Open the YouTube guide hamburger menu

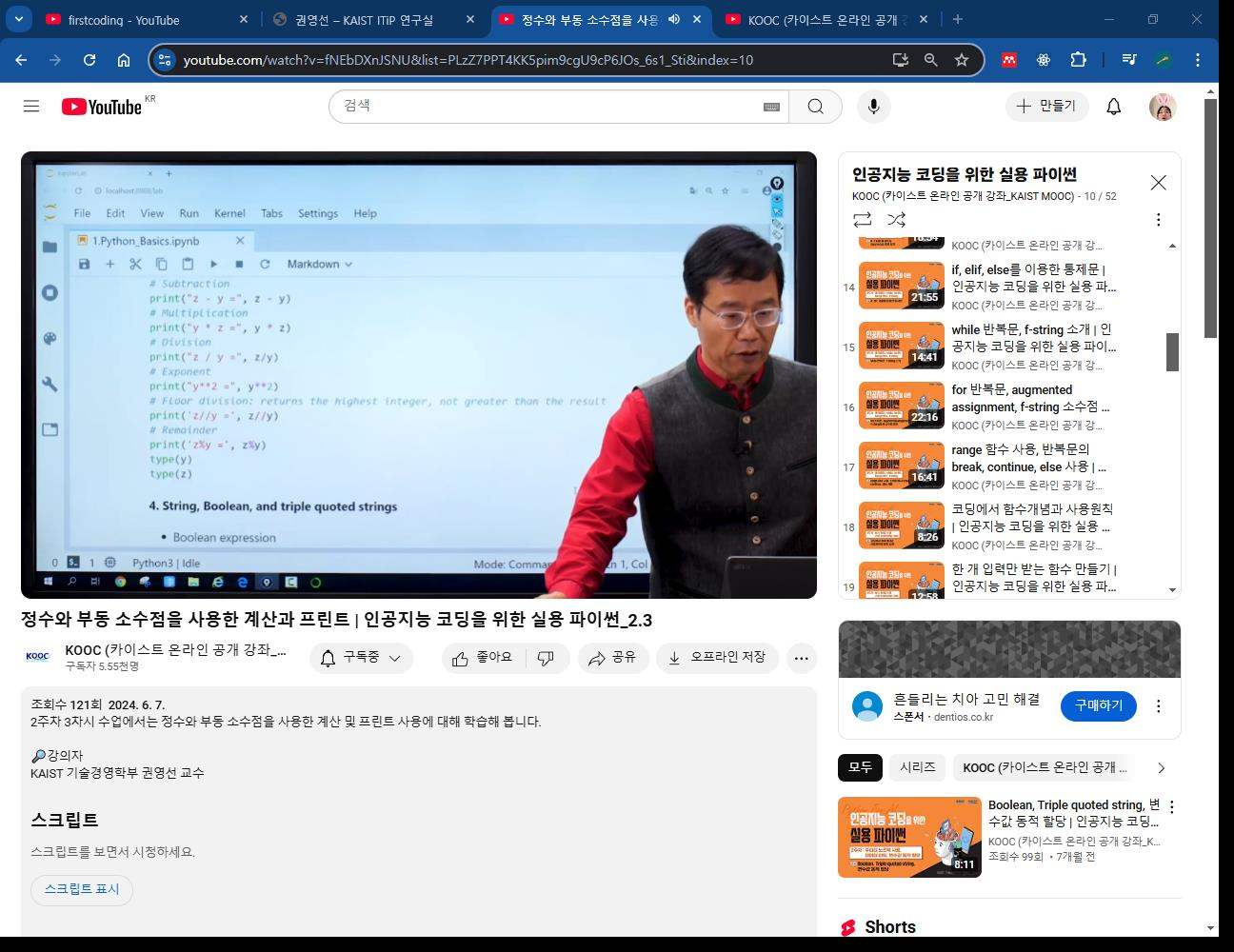[31, 107]
